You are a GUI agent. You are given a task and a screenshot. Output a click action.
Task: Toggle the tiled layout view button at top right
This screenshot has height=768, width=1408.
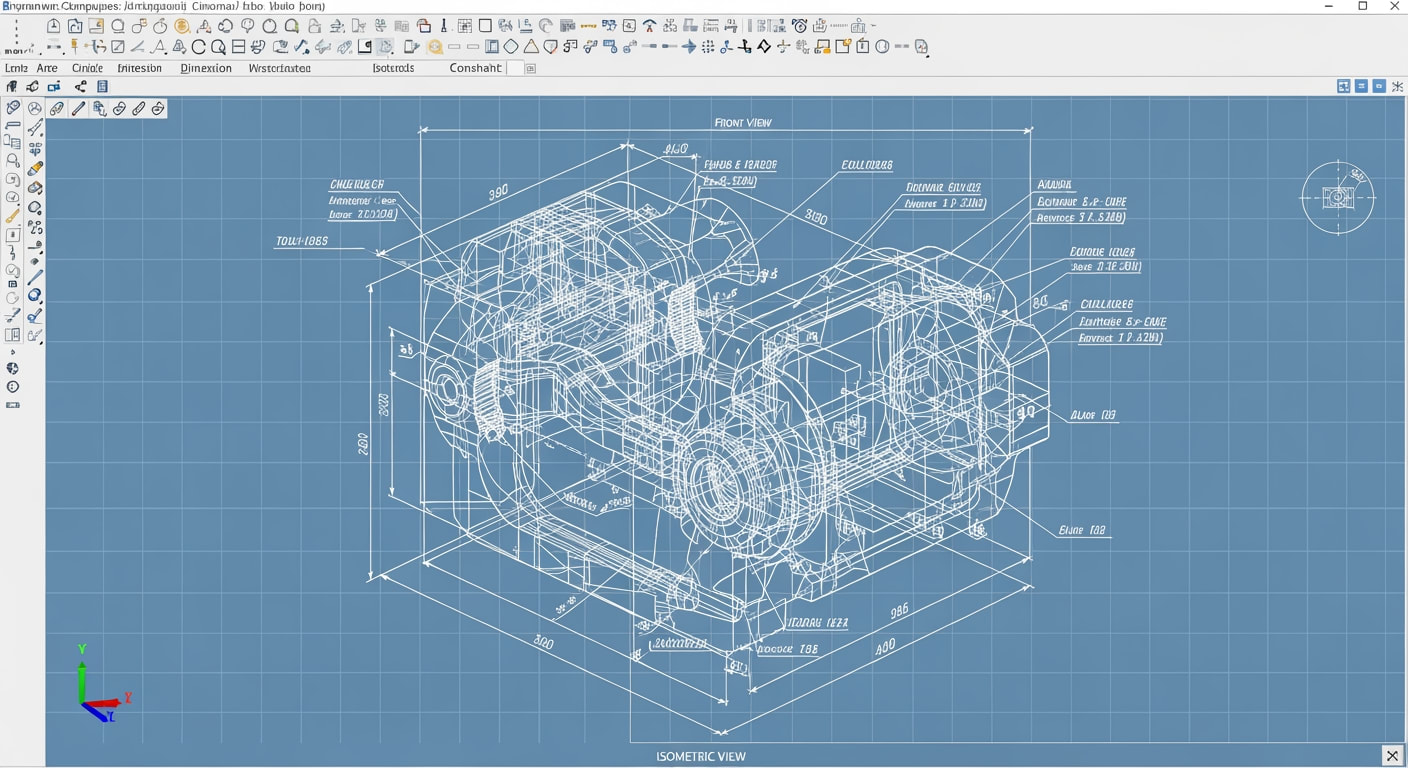[x=1343, y=87]
